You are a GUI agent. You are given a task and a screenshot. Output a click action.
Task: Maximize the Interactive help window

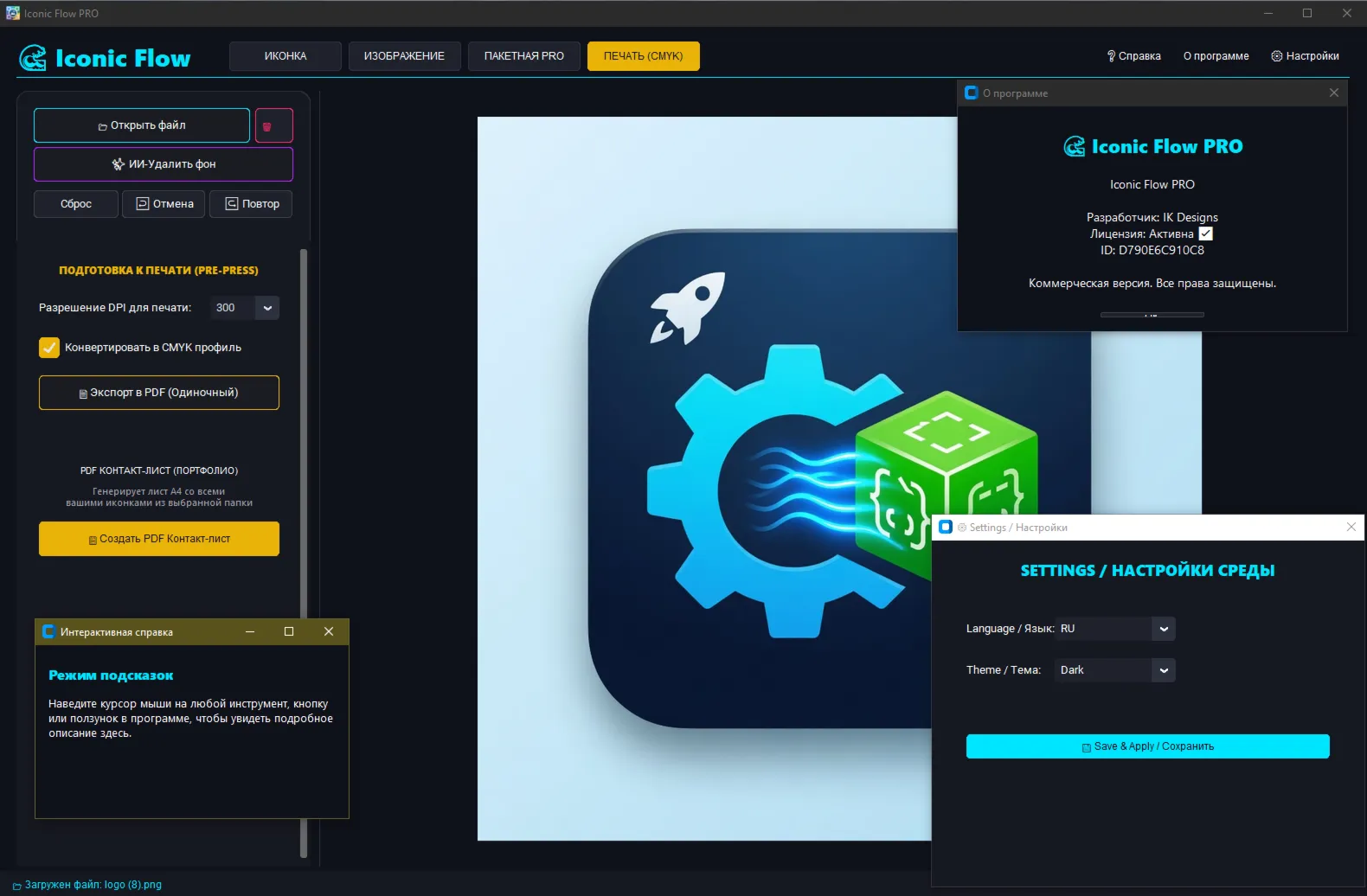coord(289,631)
